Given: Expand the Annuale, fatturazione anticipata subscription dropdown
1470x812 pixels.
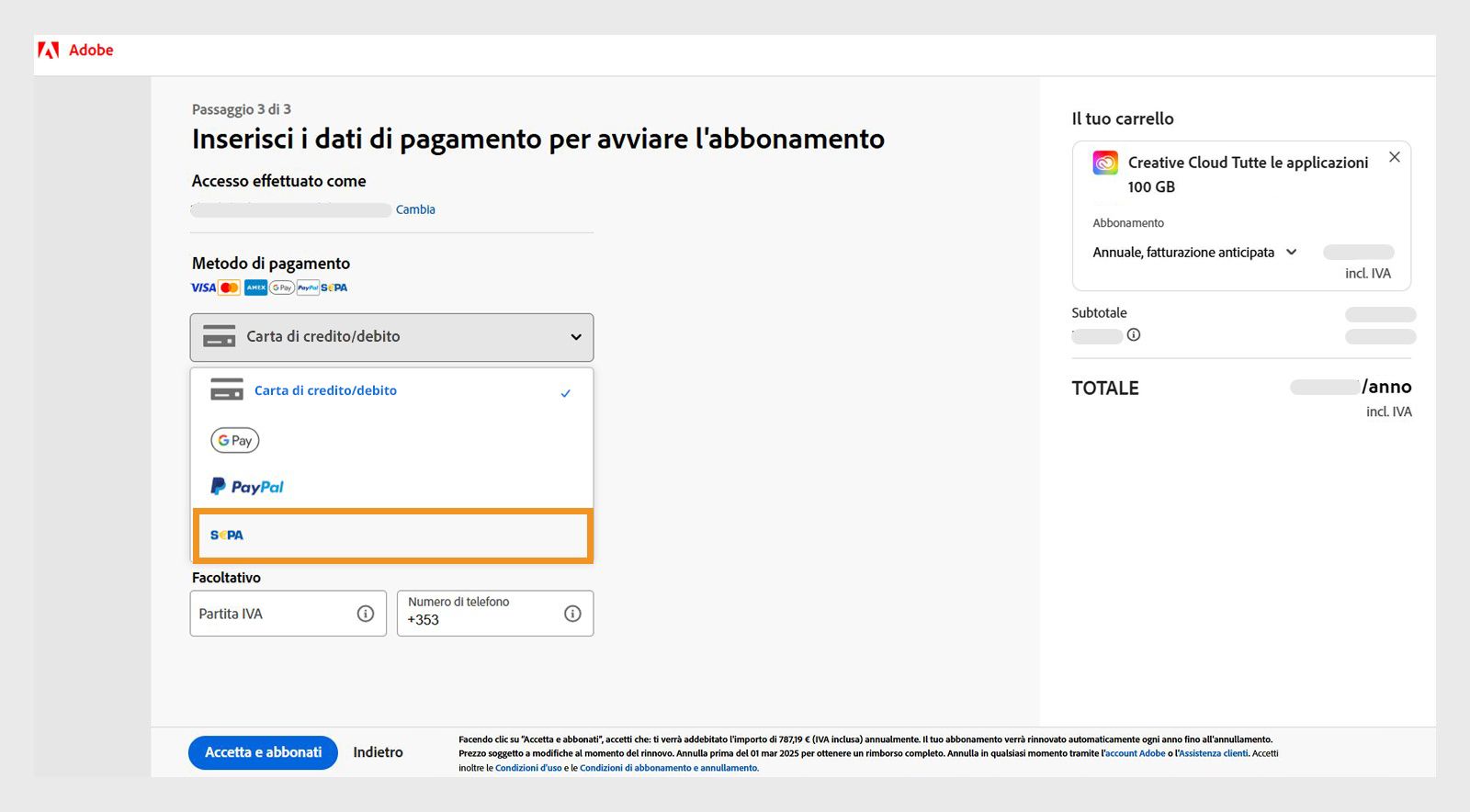Looking at the screenshot, I should click(1194, 252).
